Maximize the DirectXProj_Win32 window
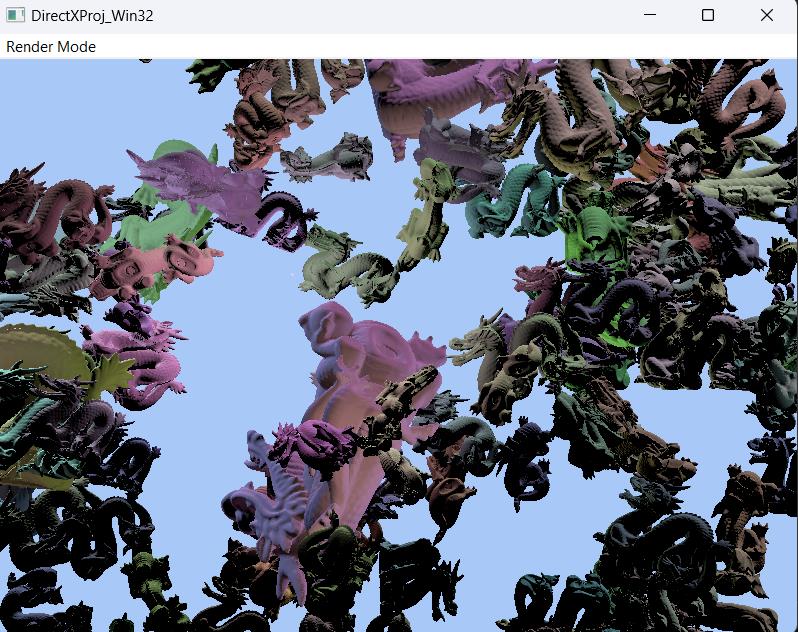Image resolution: width=798 pixels, height=632 pixels. pos(708,16)
